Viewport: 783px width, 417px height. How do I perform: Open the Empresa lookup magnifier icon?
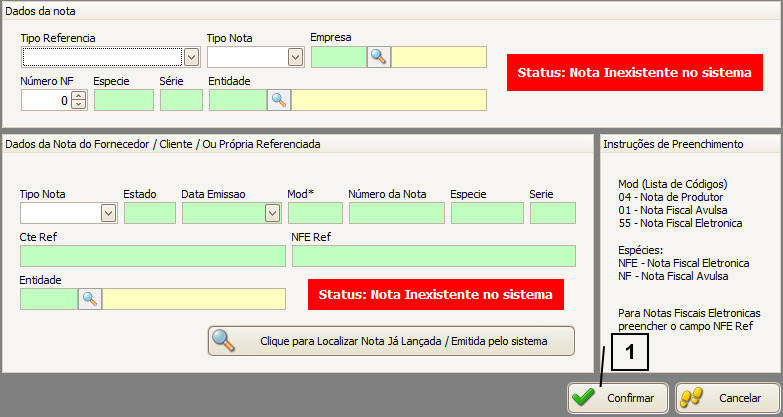tap(379, 57)
